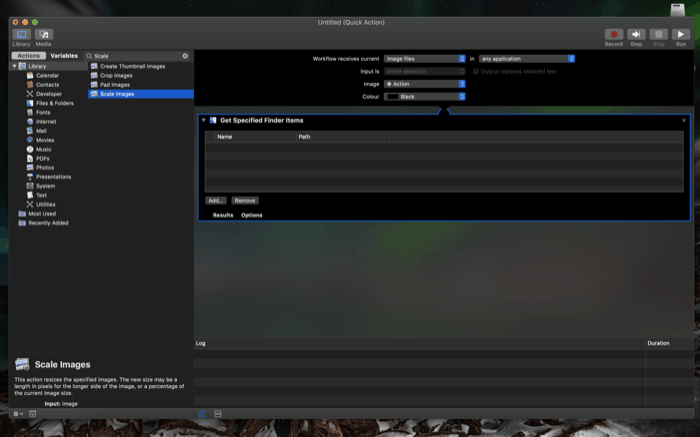
Task: Select the Pad Images action
Action: click(115, 85)
